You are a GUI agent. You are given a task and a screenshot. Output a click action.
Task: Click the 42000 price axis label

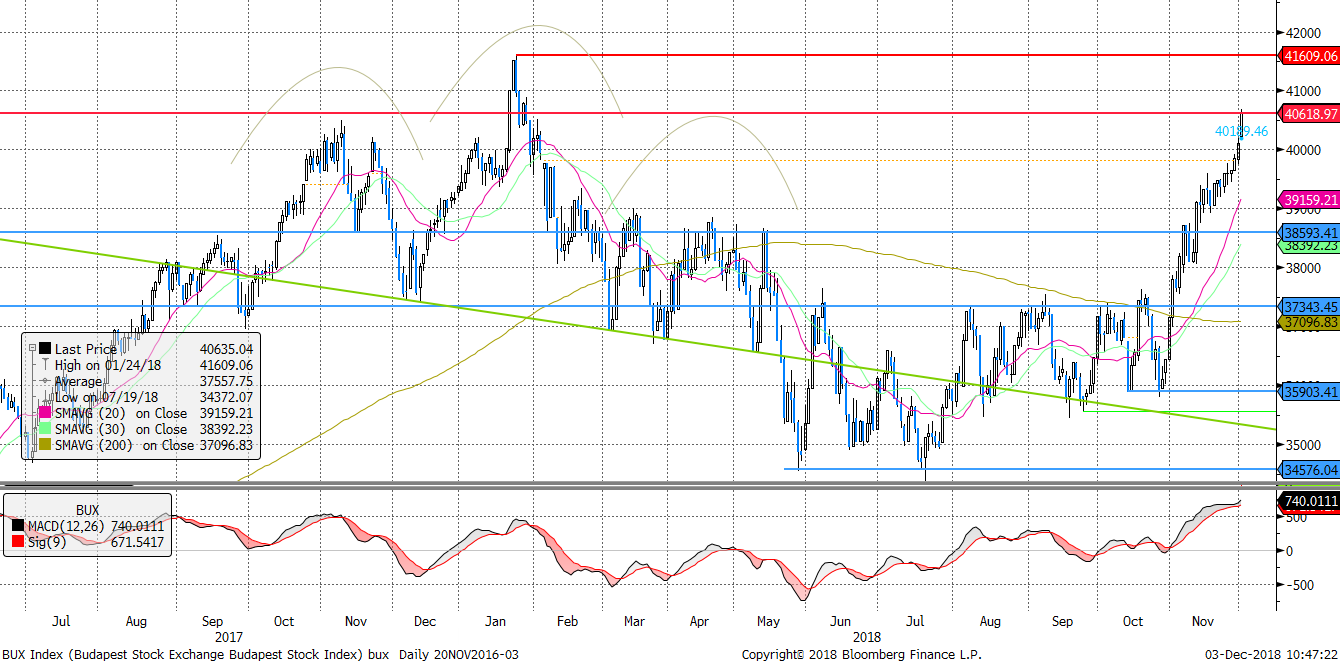click(x=1305, y=32)
